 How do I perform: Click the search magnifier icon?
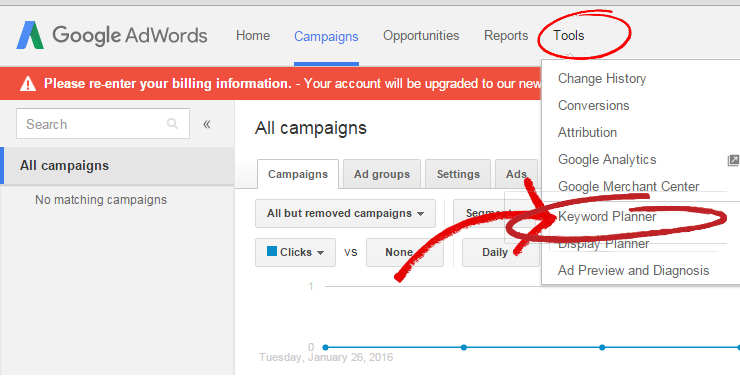point(172,124)
